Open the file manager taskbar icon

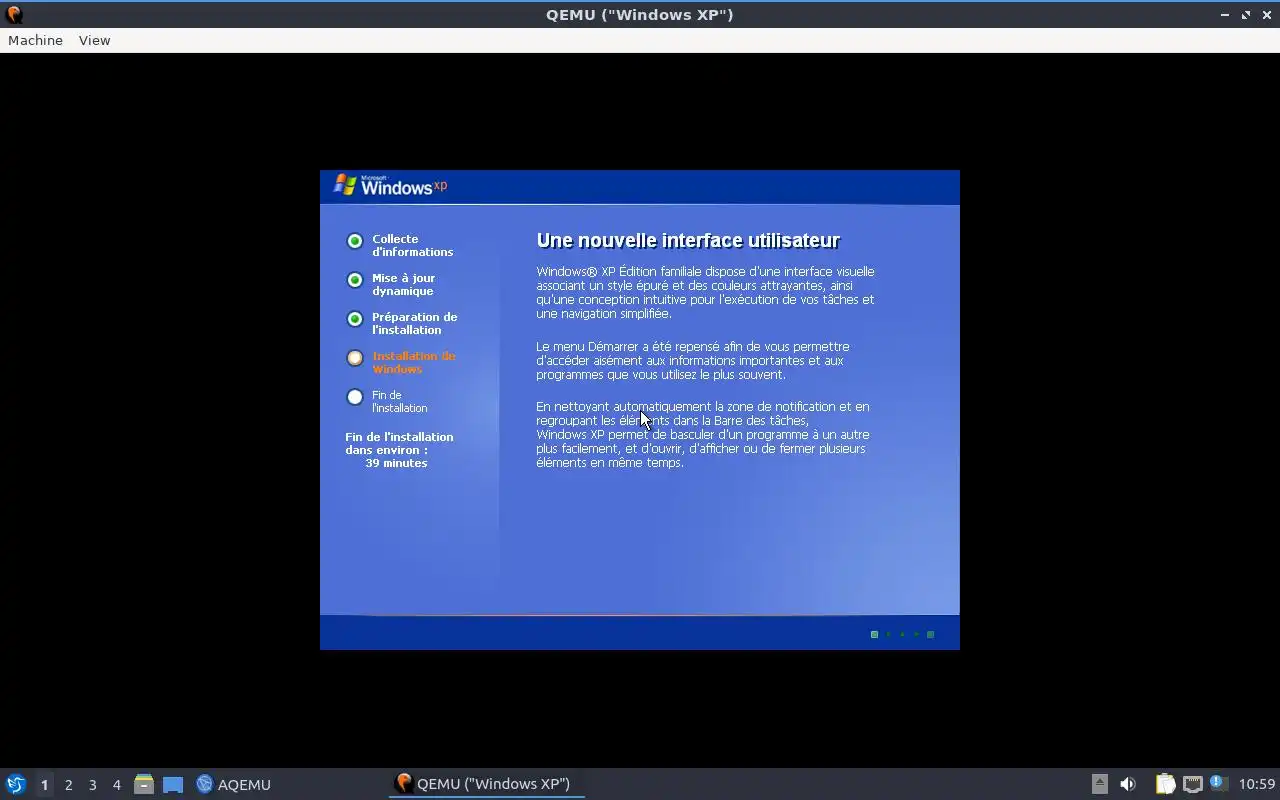[x=144, y=784]
